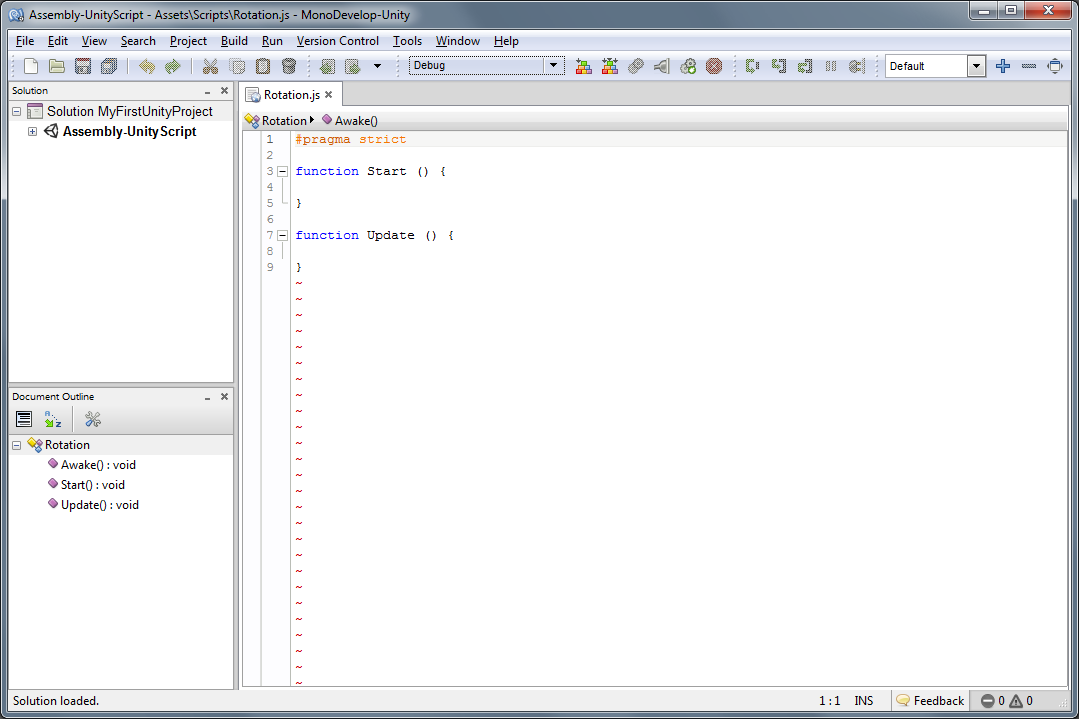Image resolution: width=1079 pixels, height=719 pixels.
Task: Click the Save All toolbar icon
Action: coord(109,66)
